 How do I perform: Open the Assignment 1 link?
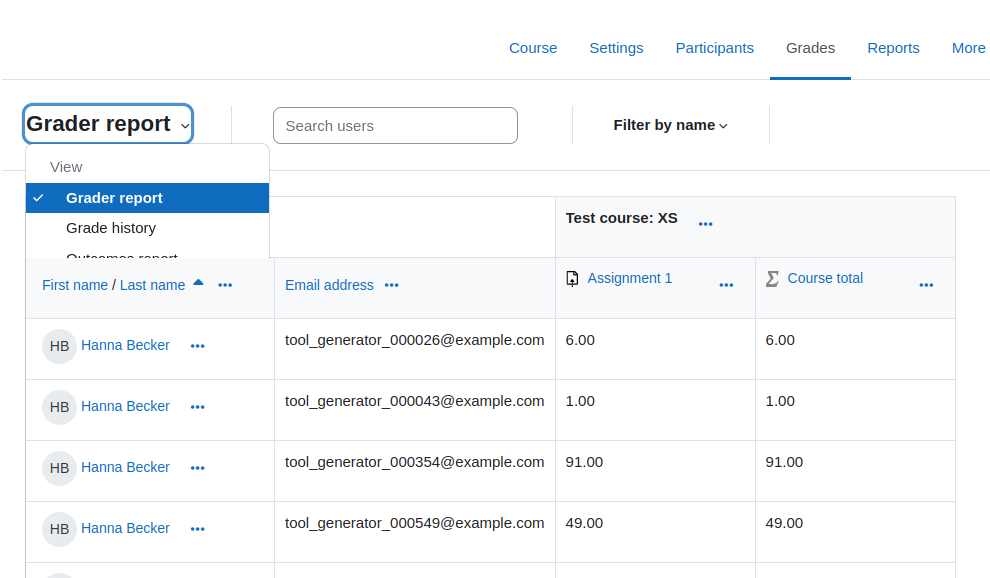[629, 279]
